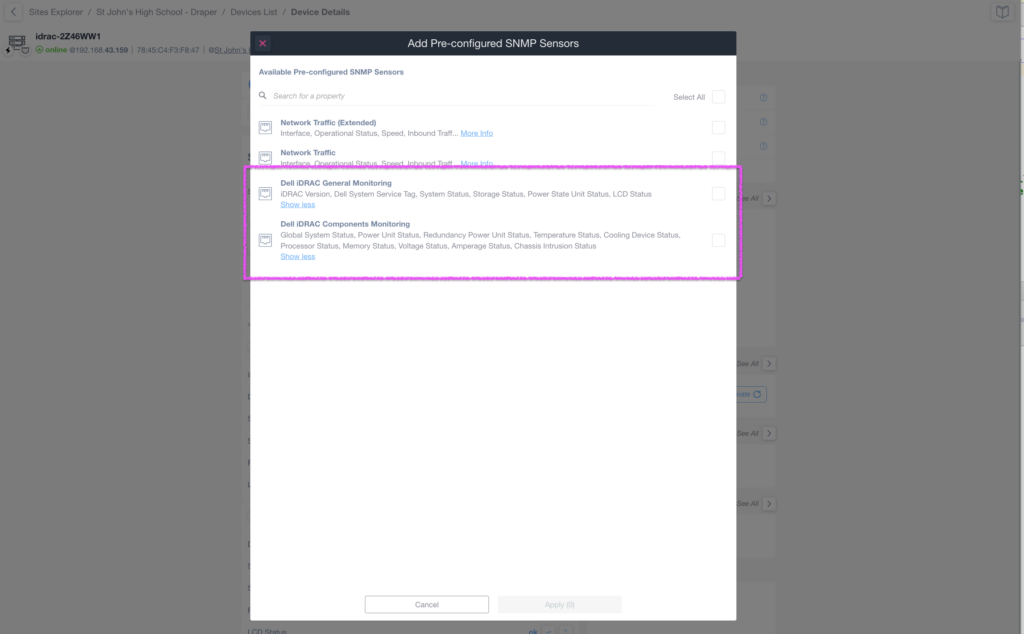Screen dimensions: 1024x634
Task: Click the Dell iDRAC Components Monitoring sensor icon
Action: [265, 240]
